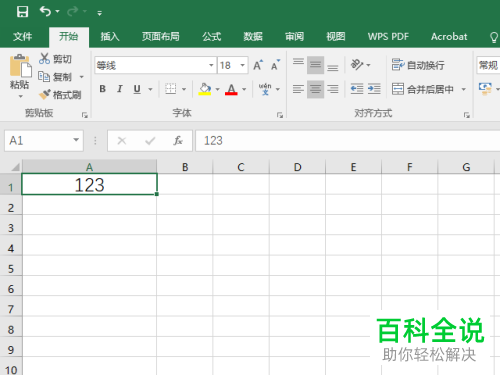
Task: Switch to the 审阅 tab
Action: coord(294,36)
